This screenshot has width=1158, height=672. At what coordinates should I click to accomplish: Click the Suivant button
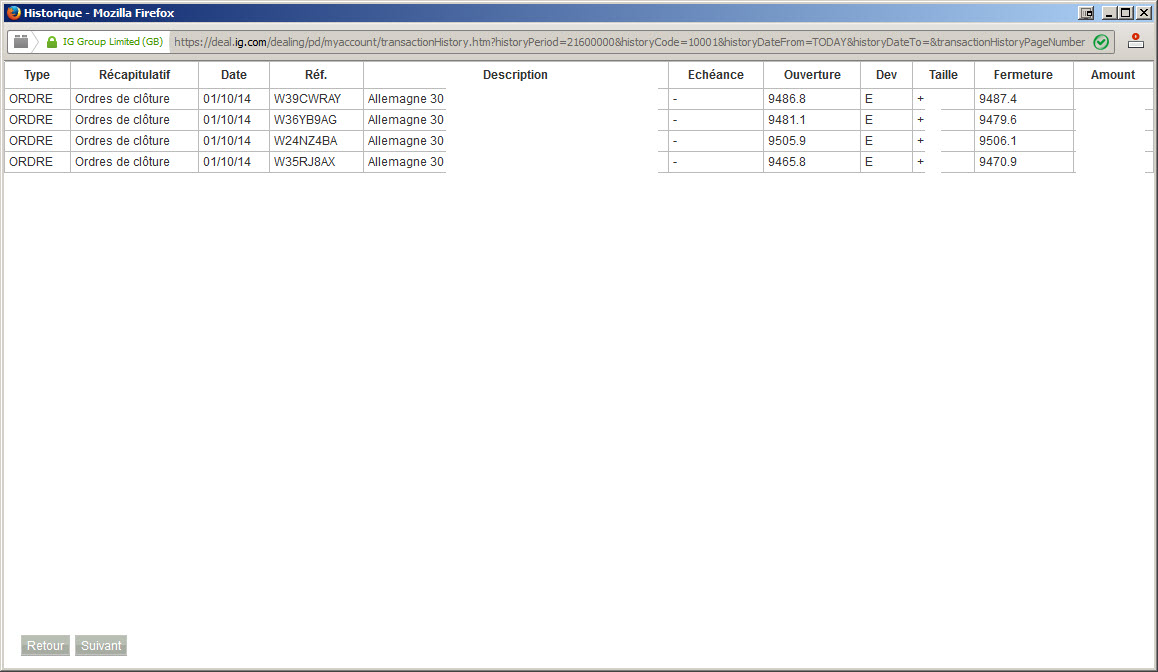100,645
